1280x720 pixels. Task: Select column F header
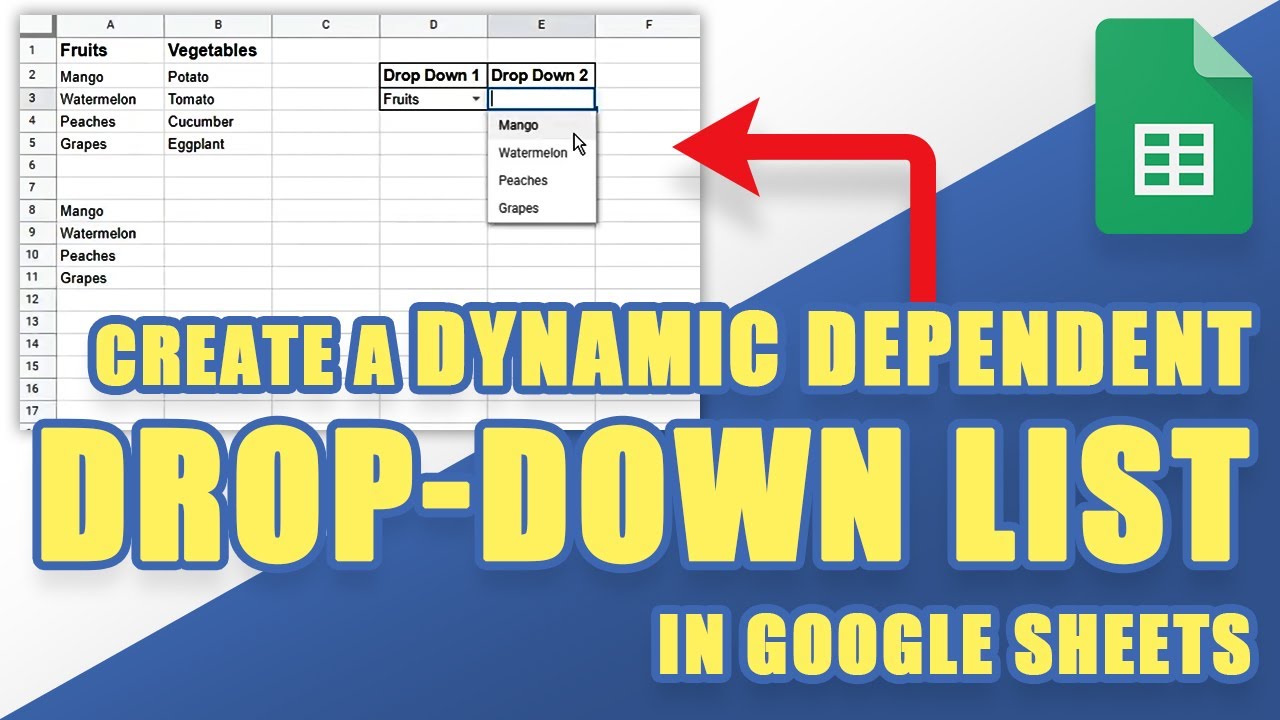pos(648,25)
